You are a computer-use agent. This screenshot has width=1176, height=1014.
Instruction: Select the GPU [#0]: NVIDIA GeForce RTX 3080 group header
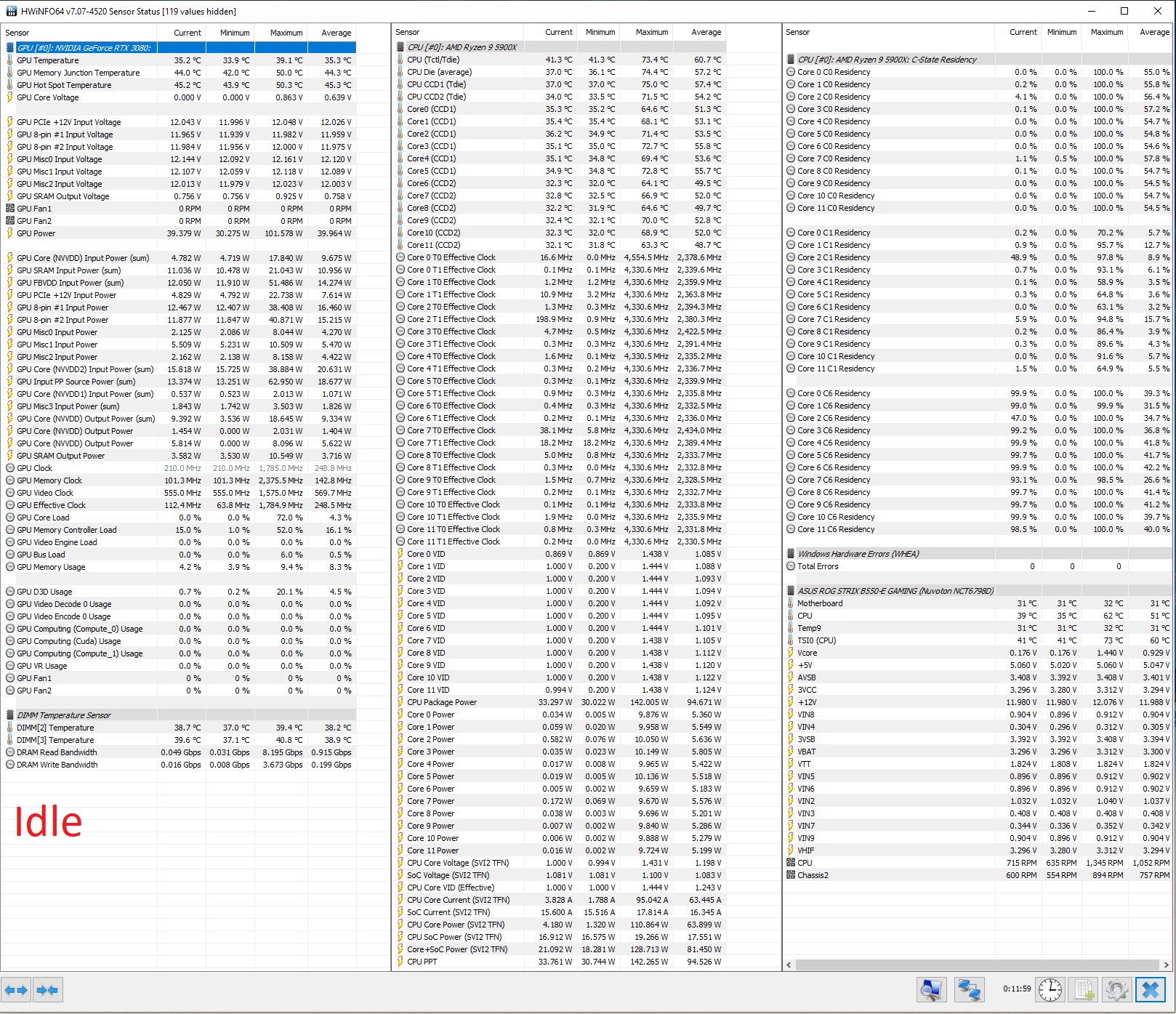(x=180, y=48)
